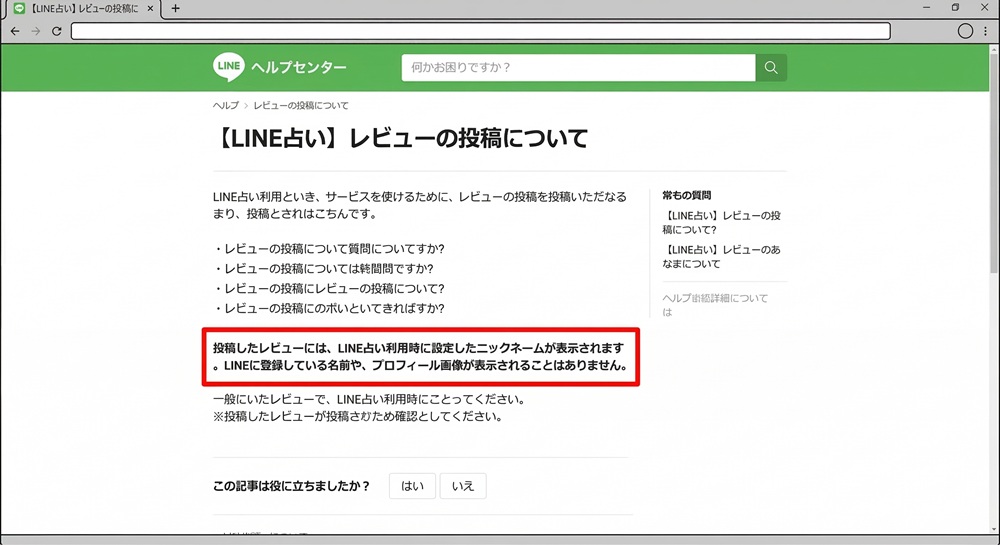
Task: Click the scrollbar down arrow
Action: (994, 529)
